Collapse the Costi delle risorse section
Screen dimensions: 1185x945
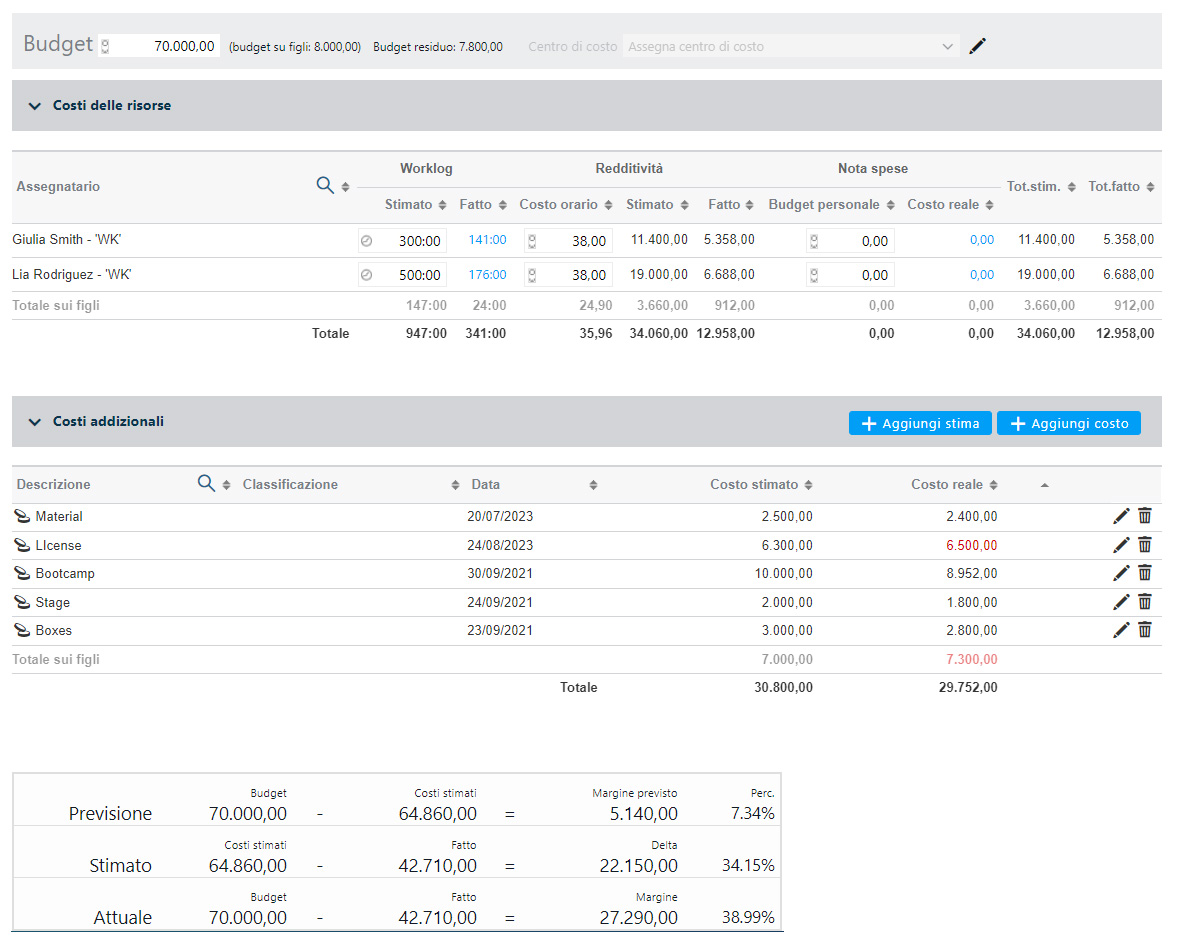36,106
